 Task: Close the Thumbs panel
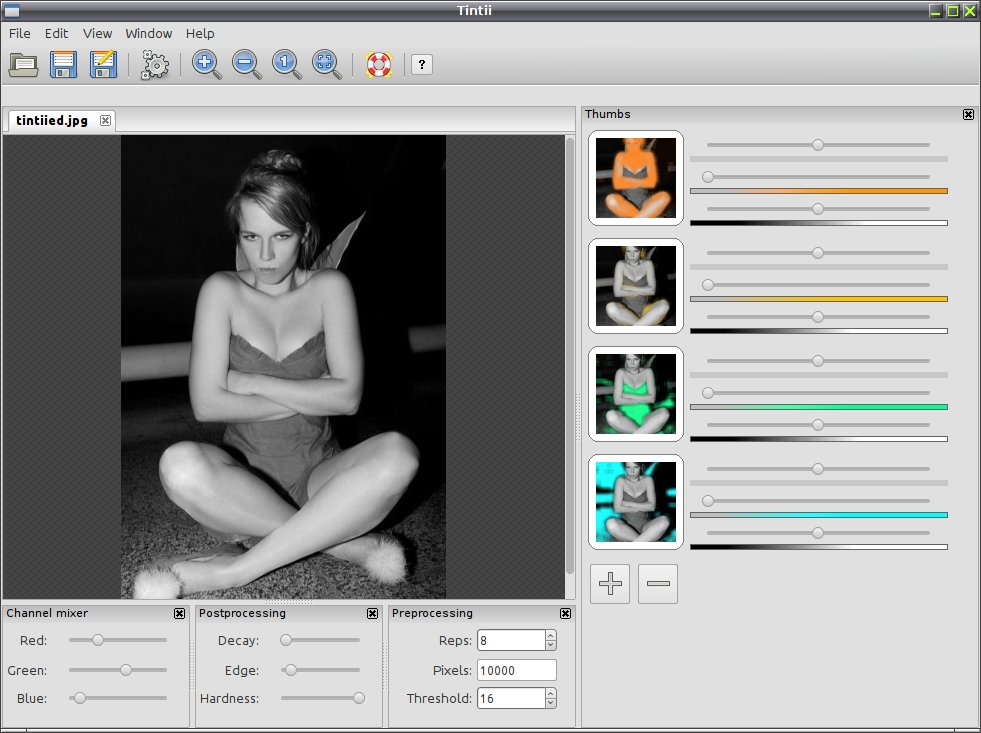(968, 114)
